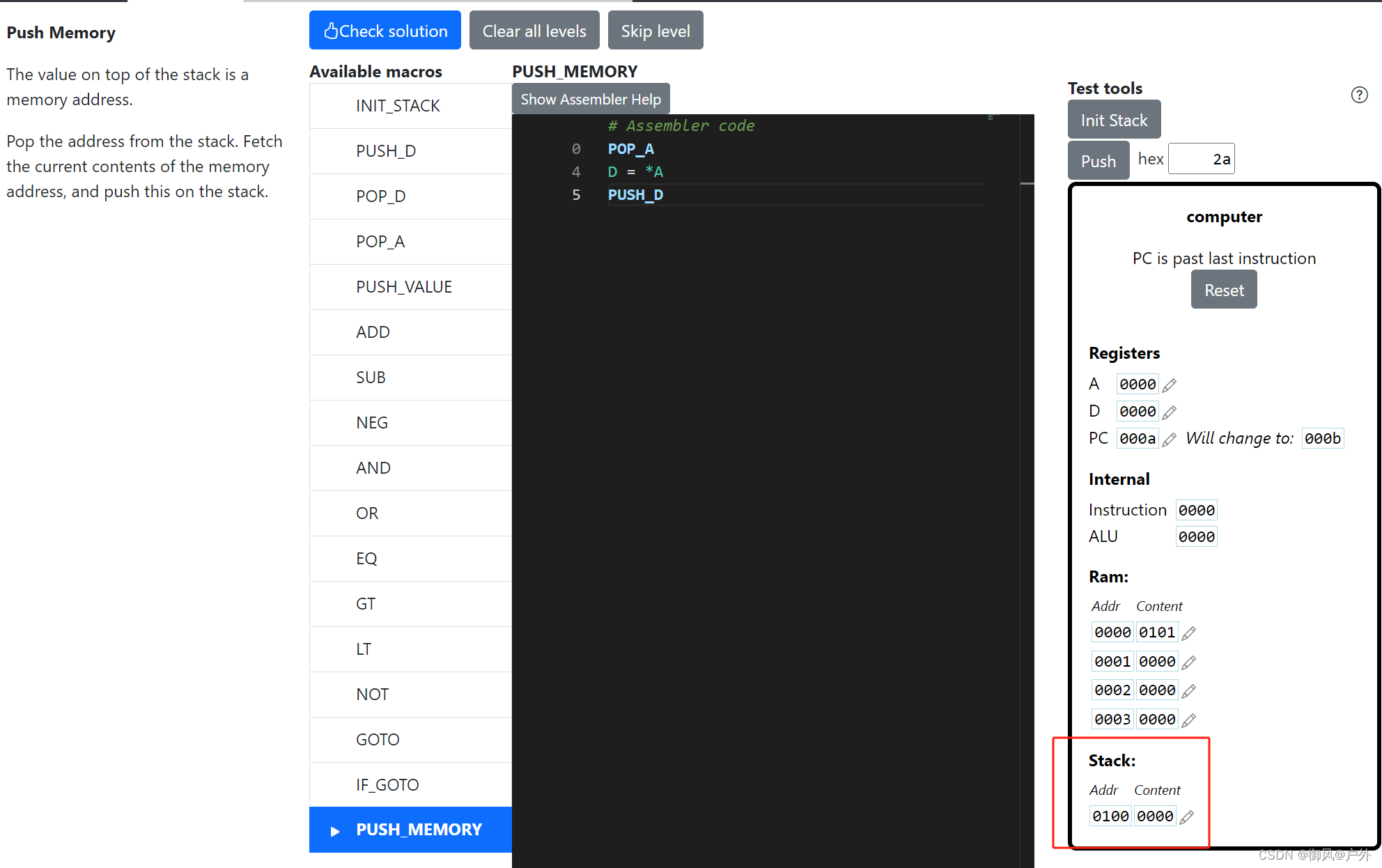The height and width of the screenshot is (868, 1382).
Task: Edit stack address 0100 pencil icon
Action: [x=1187, y=816]
